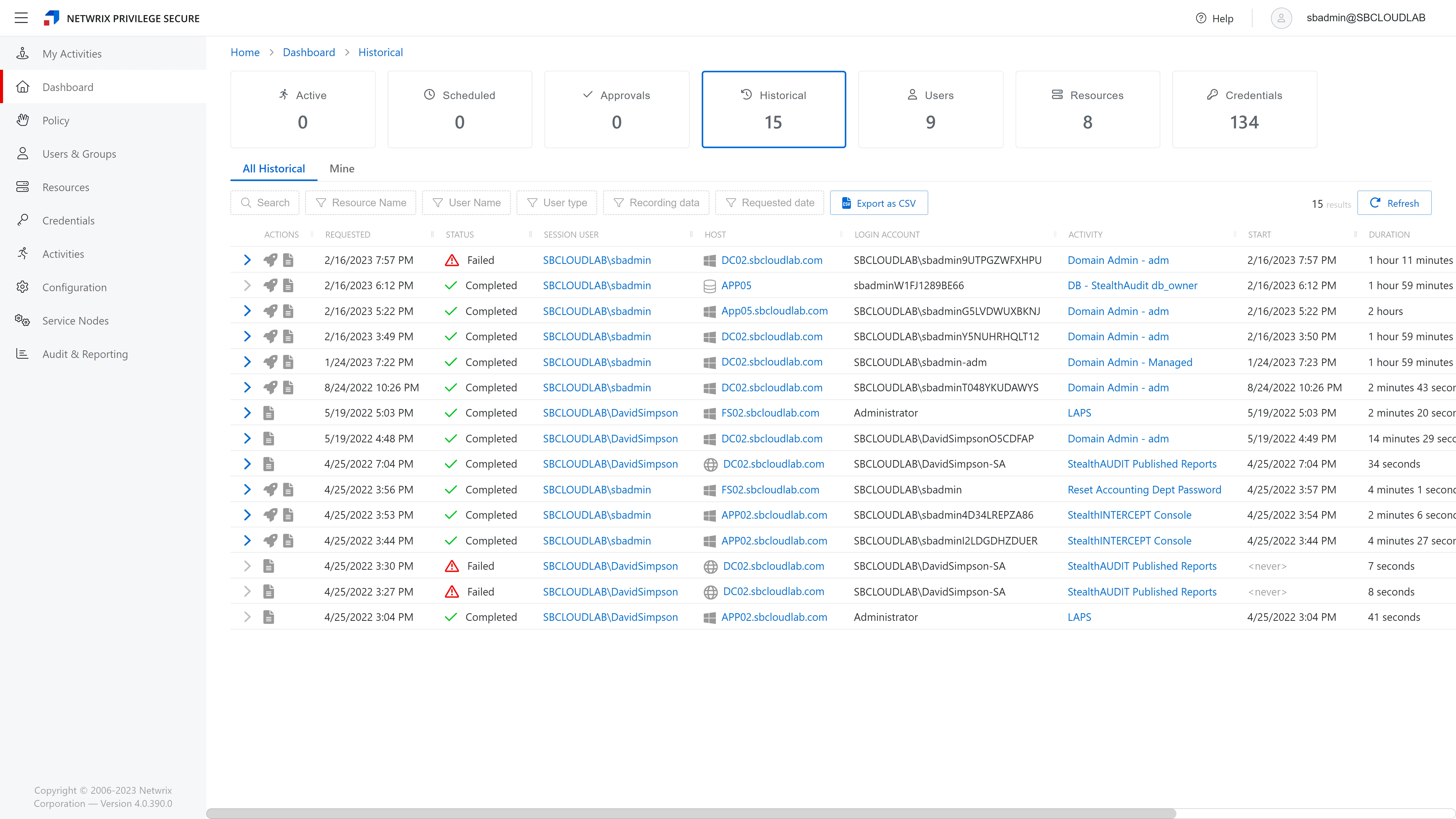1456x819 pixels.
Task: Open the User Name filter
Action: coord(466,203)
